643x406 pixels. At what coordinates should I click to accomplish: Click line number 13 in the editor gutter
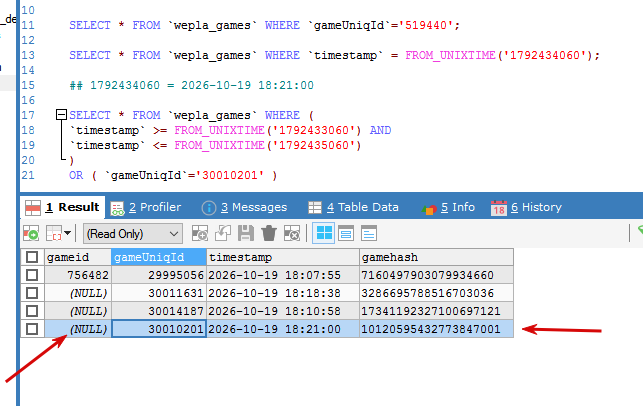point(27,55)
